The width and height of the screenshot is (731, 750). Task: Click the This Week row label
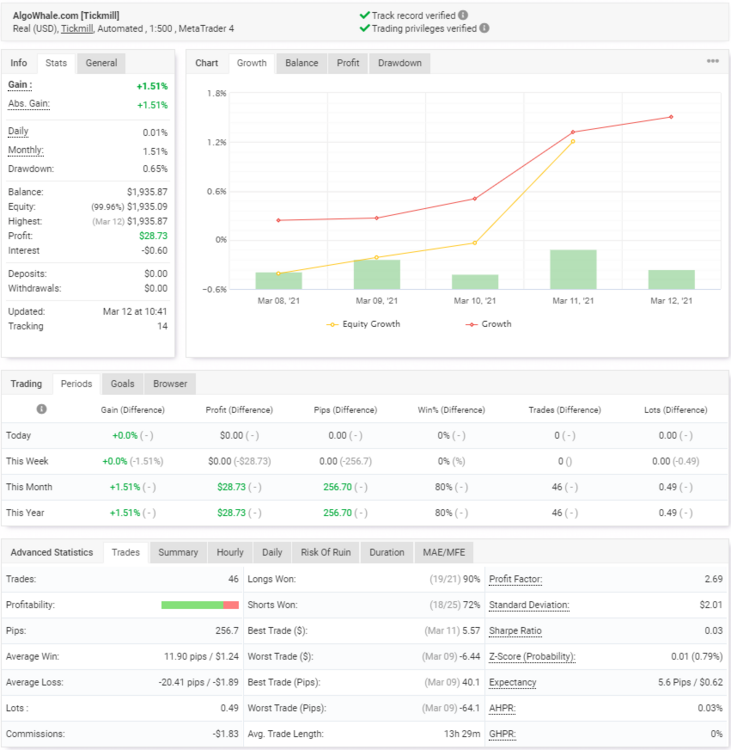pyautogui.click(x=27, y=461)
